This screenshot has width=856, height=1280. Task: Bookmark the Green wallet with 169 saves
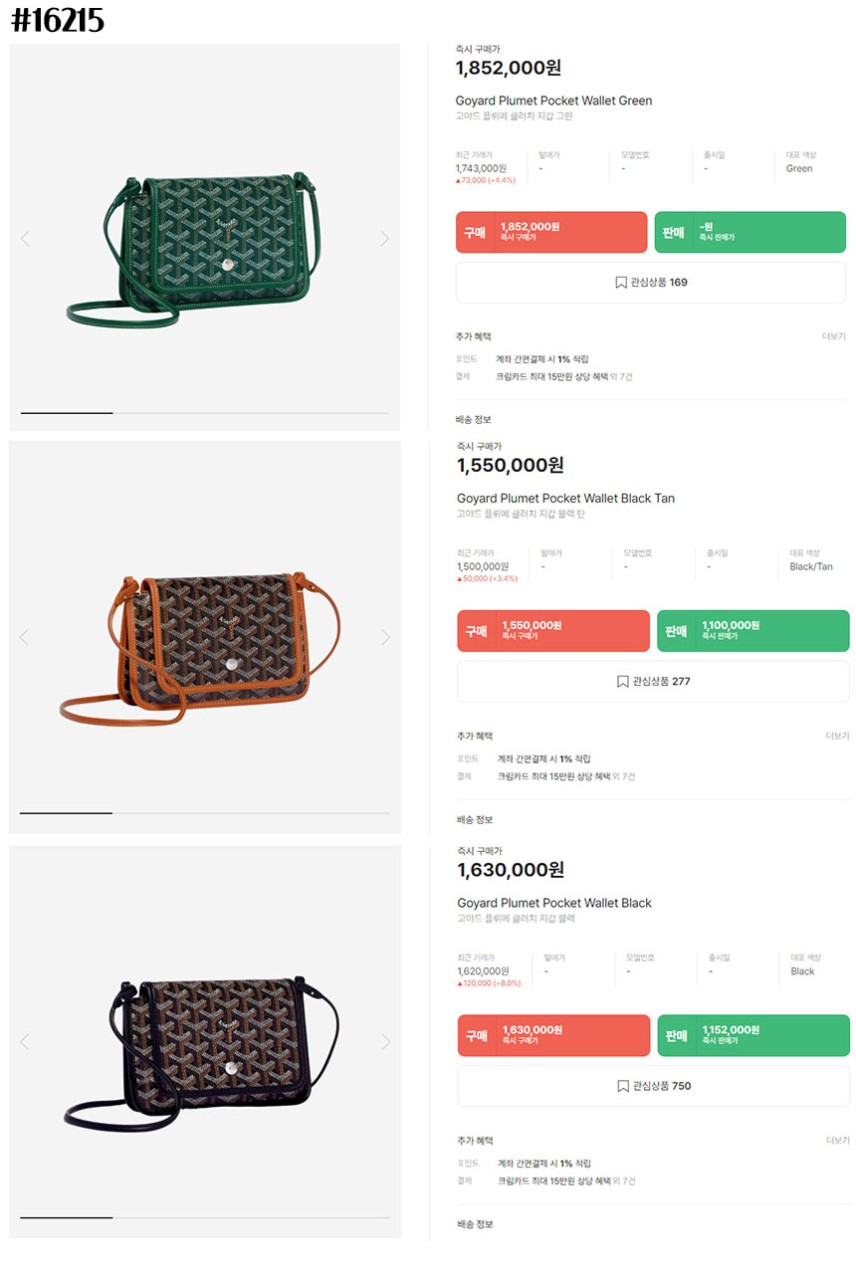[651, 283]
